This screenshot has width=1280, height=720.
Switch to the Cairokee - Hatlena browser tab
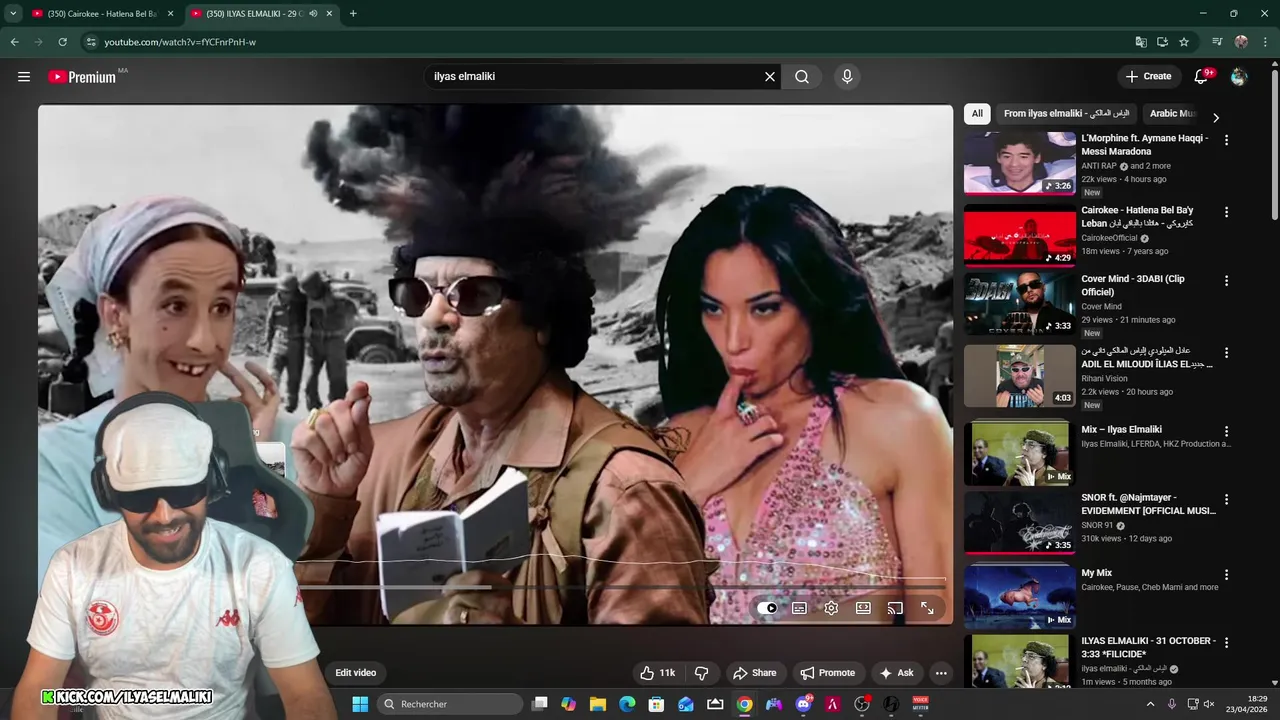tap(94, 14)
